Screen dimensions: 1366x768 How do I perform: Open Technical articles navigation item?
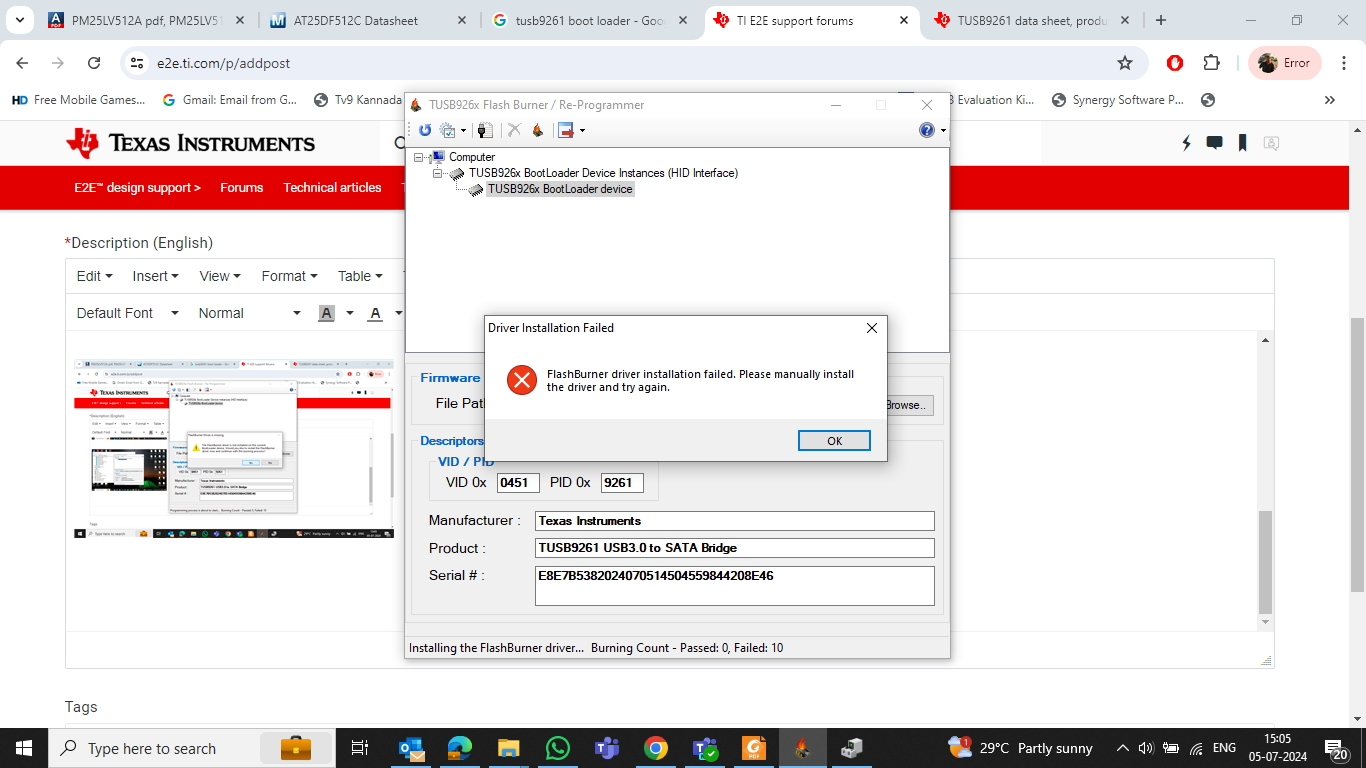[x=332, y=187]
